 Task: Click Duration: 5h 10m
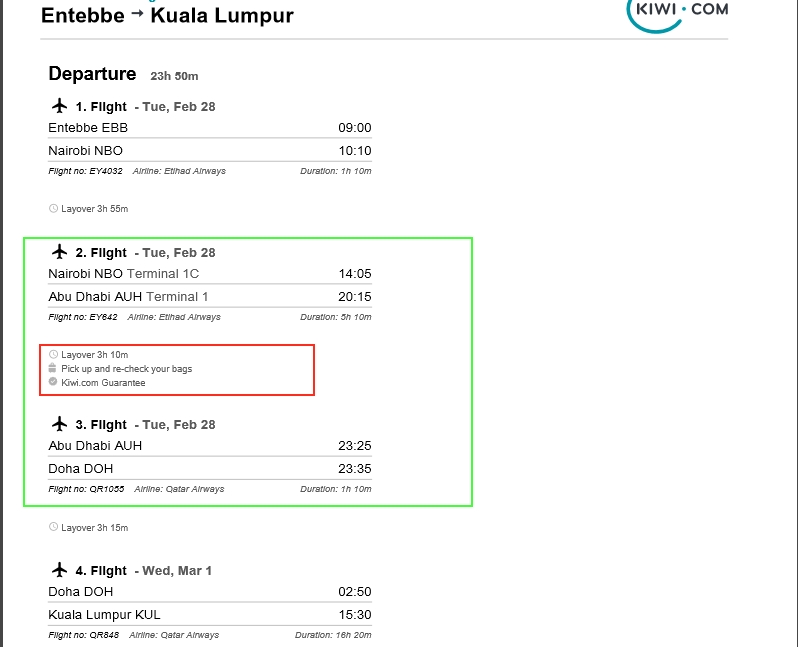336,317
